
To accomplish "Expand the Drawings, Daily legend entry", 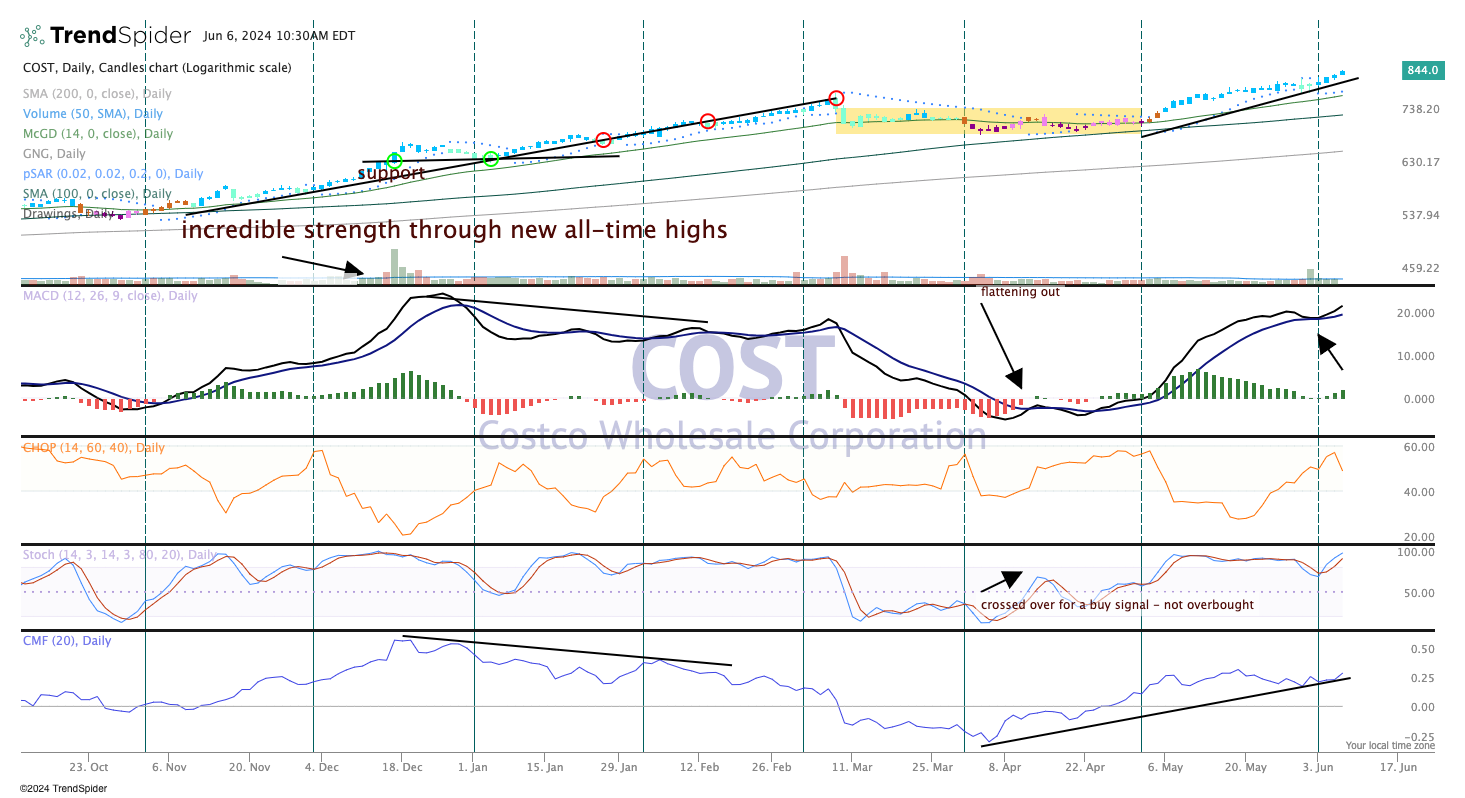I will click(66, 215).
